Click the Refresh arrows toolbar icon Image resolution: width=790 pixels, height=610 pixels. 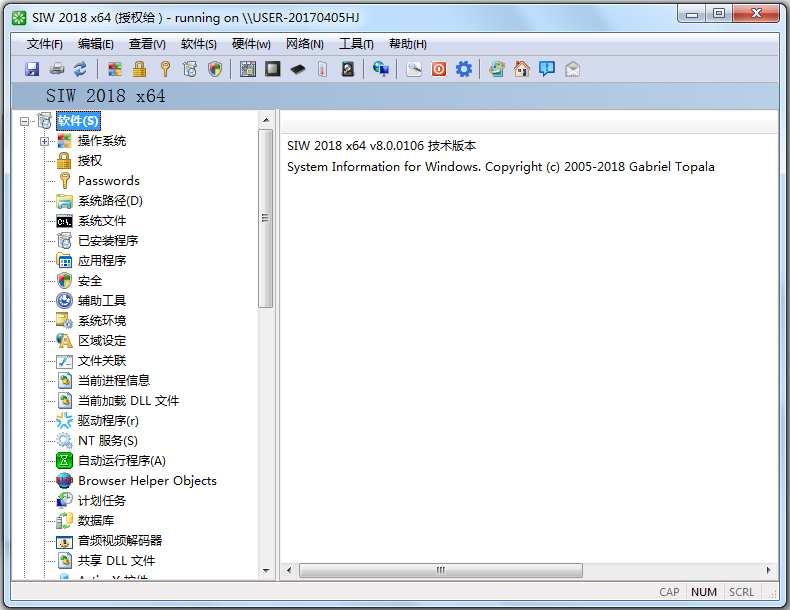(x=80, y=69)
